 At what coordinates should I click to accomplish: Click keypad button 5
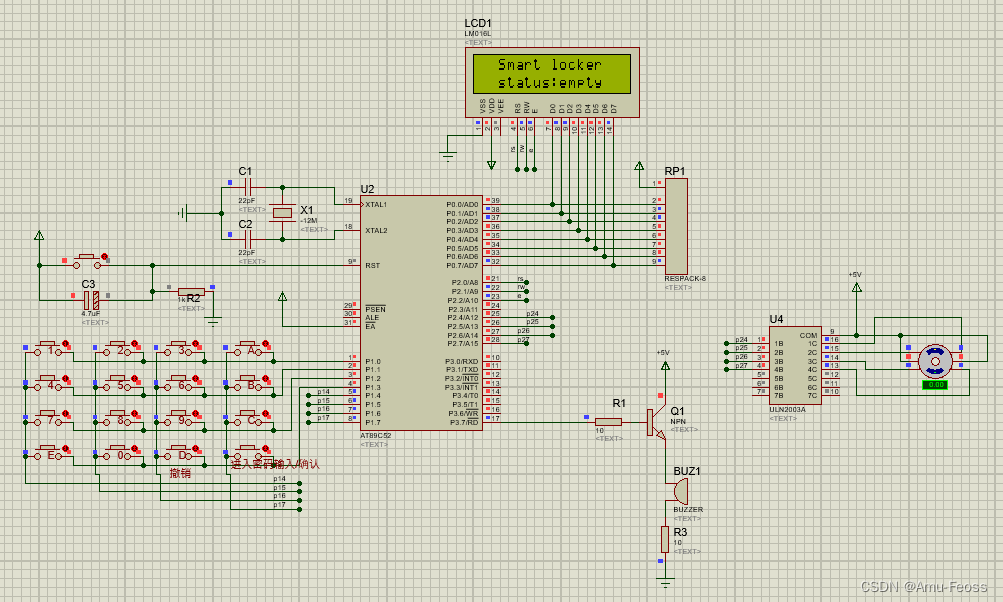click(120, 384)
